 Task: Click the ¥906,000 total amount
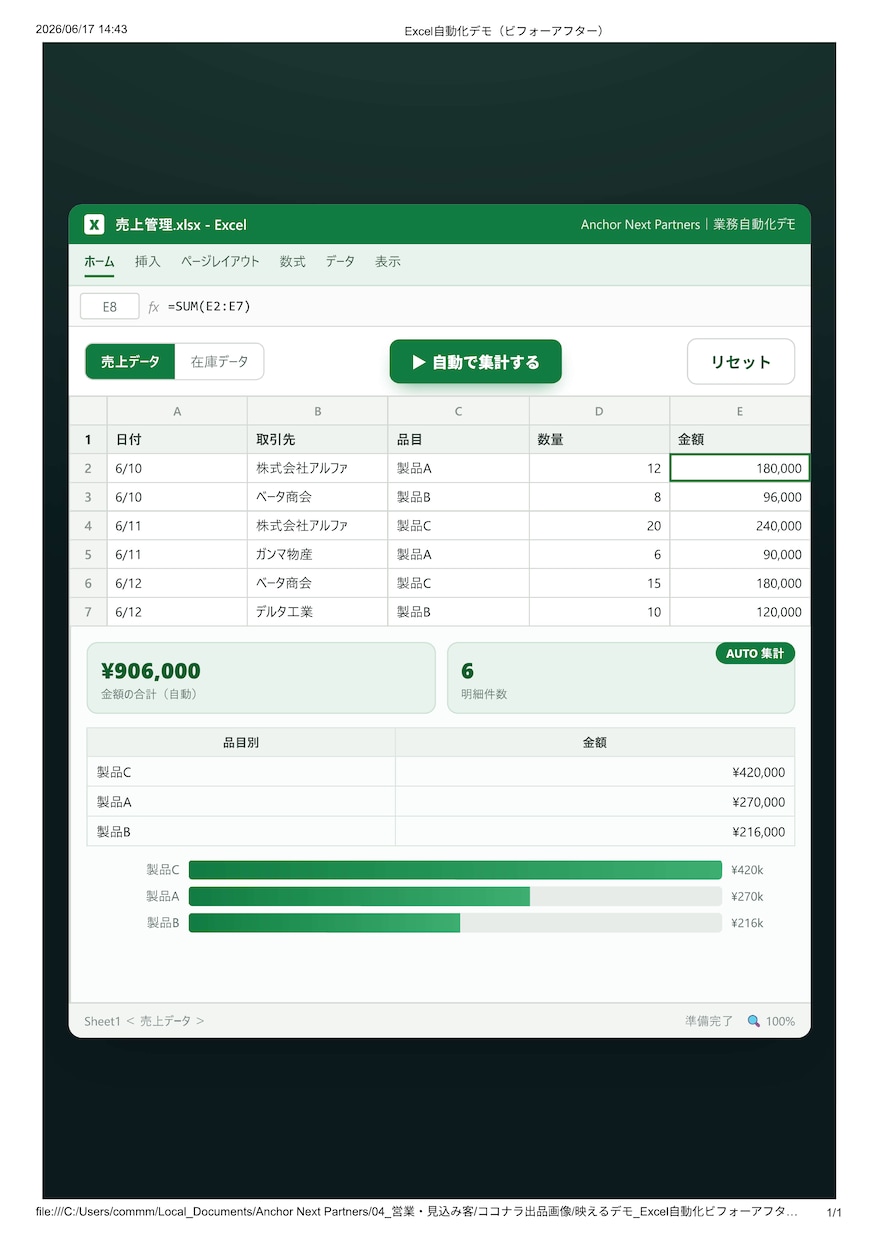click(151, 671)
